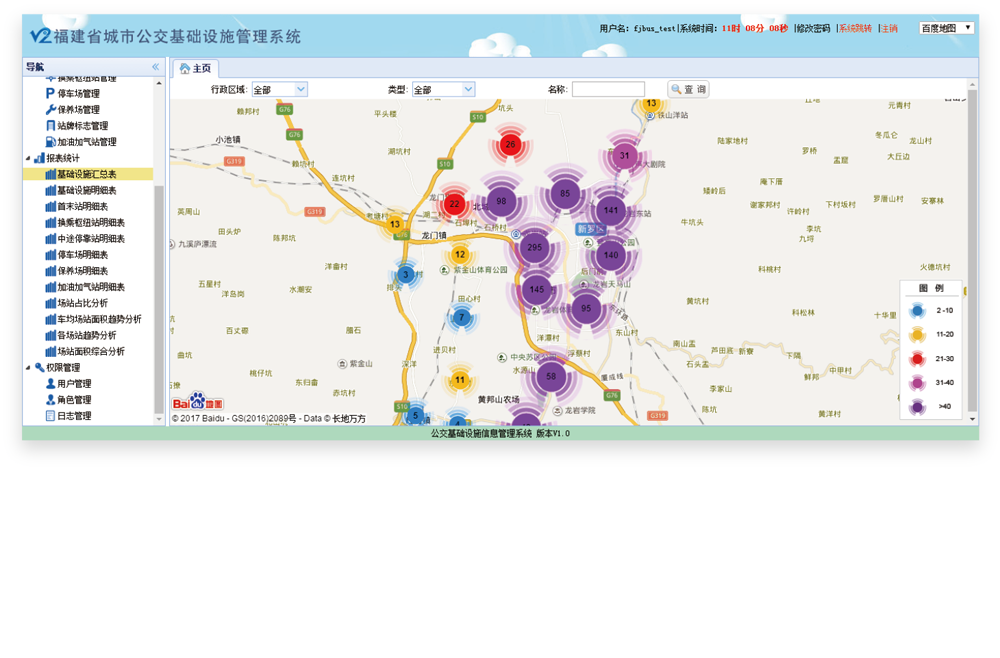Click the purple cluster marker 58

click(551, 376)
